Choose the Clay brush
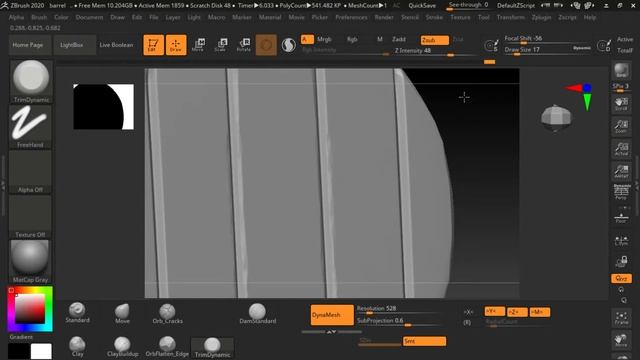The width and height of the screenshot is (640, 360). pyautogui.click(x=77, y=347)
